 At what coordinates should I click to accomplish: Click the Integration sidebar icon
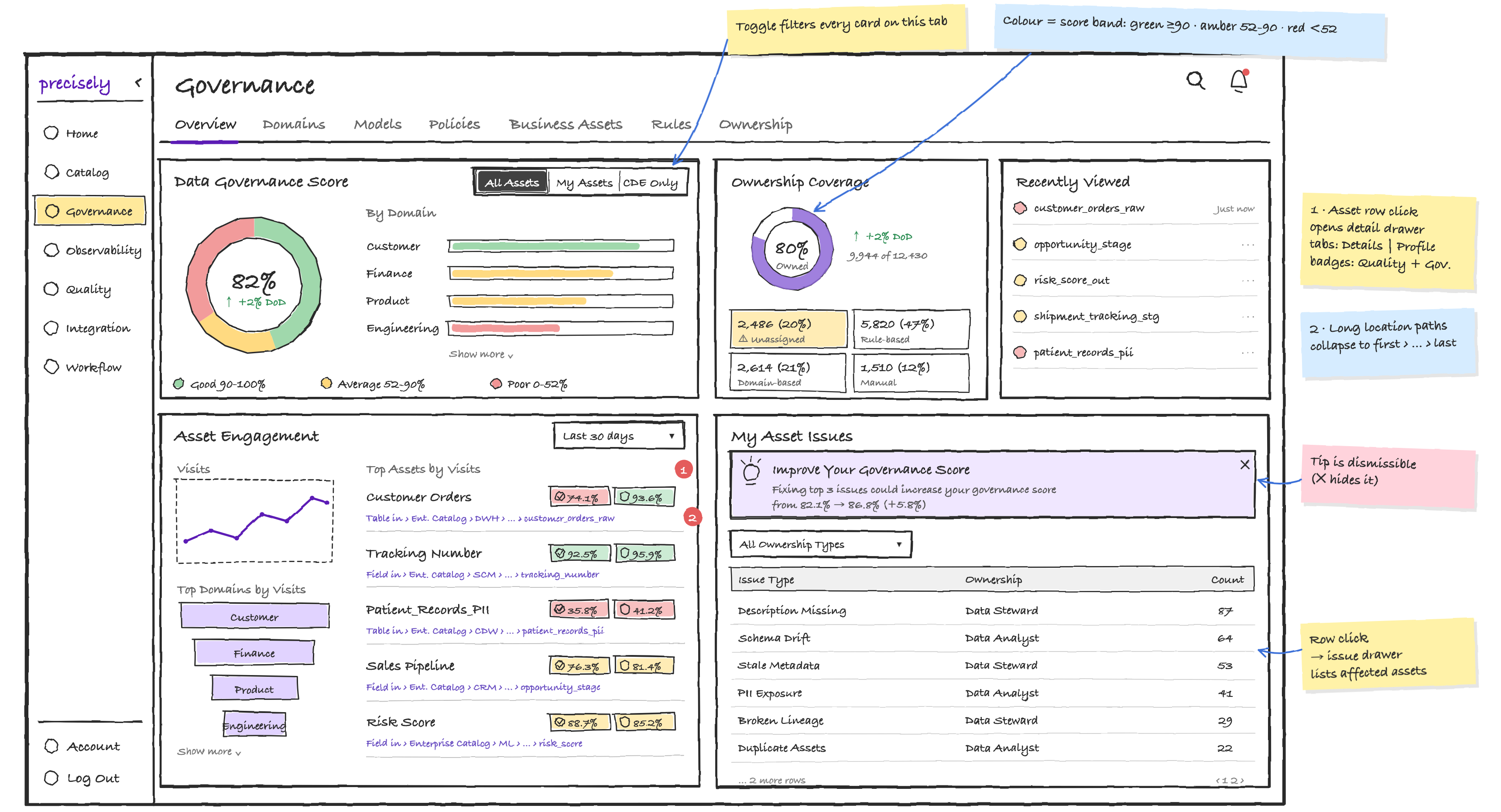pyautogui.click(x=51, y=328)
